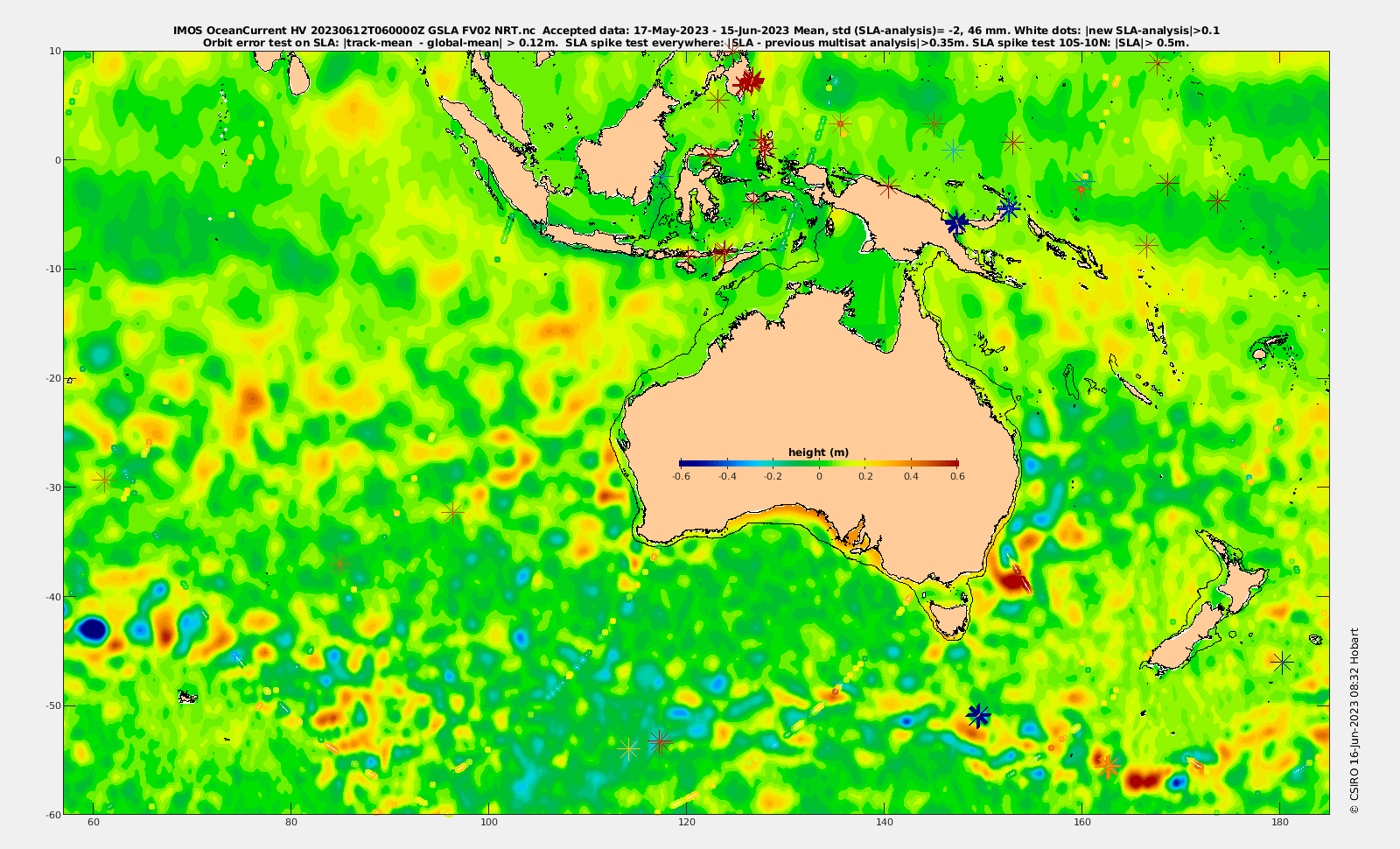Click the y-axis tick label -10
This screenshot has width=1400, height=849.
[x=52, y=269]
